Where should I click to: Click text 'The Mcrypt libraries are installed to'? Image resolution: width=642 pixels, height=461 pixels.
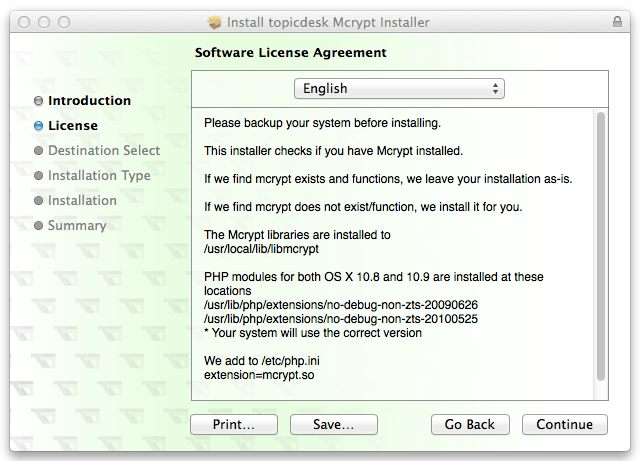tap(297, 235)
